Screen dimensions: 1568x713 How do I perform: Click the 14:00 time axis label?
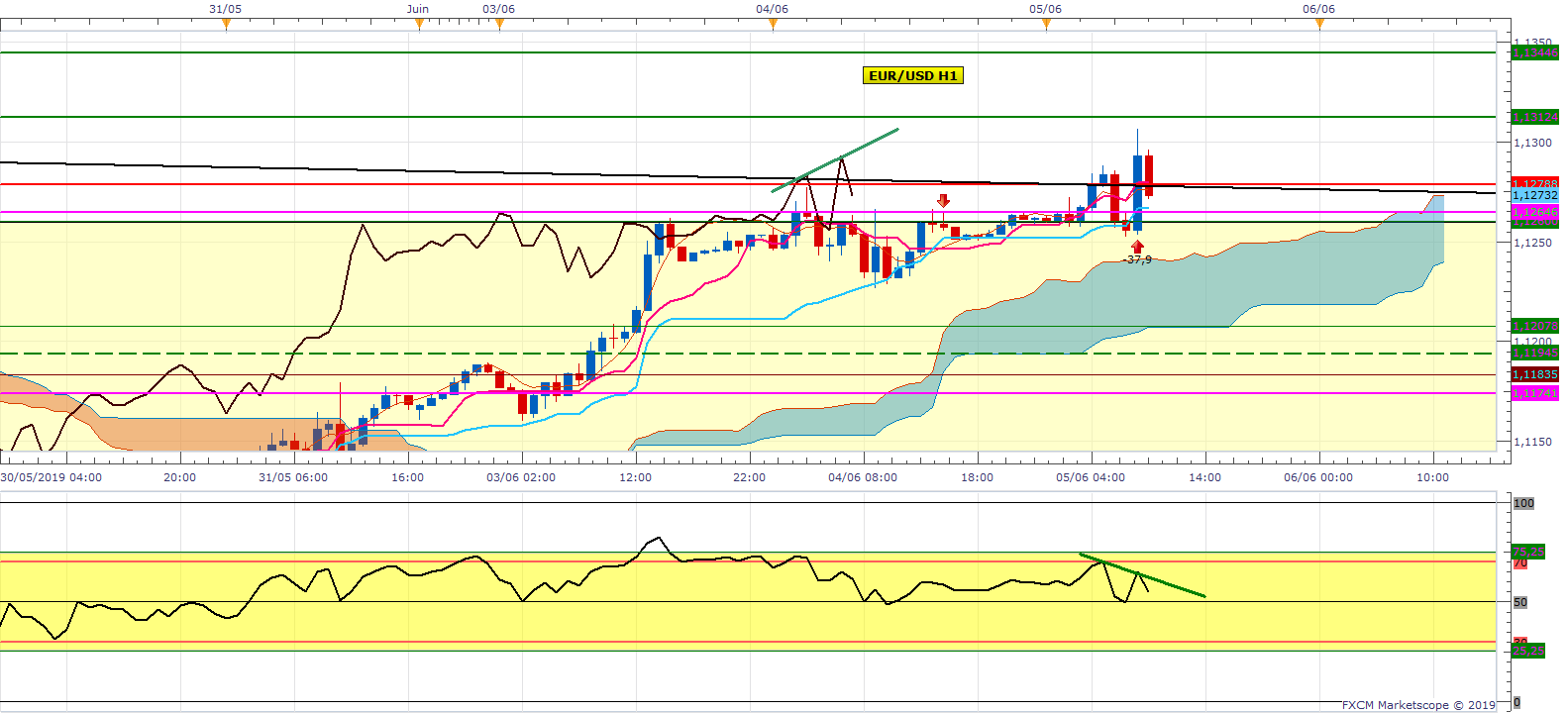pos(1204,477)
